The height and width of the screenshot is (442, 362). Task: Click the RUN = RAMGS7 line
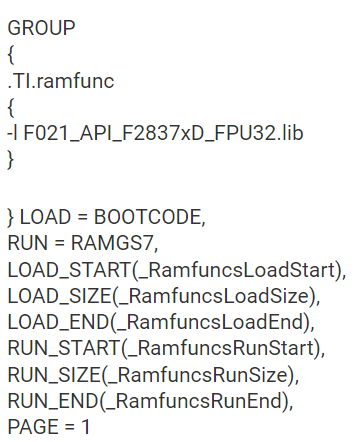[83, 243]
